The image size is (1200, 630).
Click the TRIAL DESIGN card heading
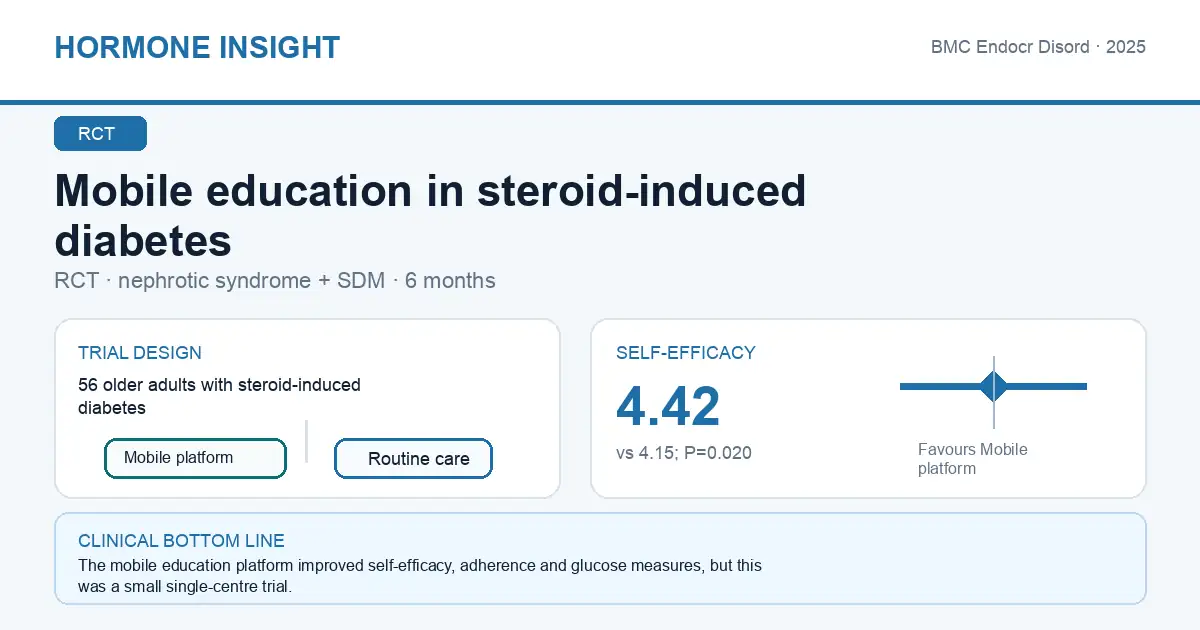coord(140,353)
